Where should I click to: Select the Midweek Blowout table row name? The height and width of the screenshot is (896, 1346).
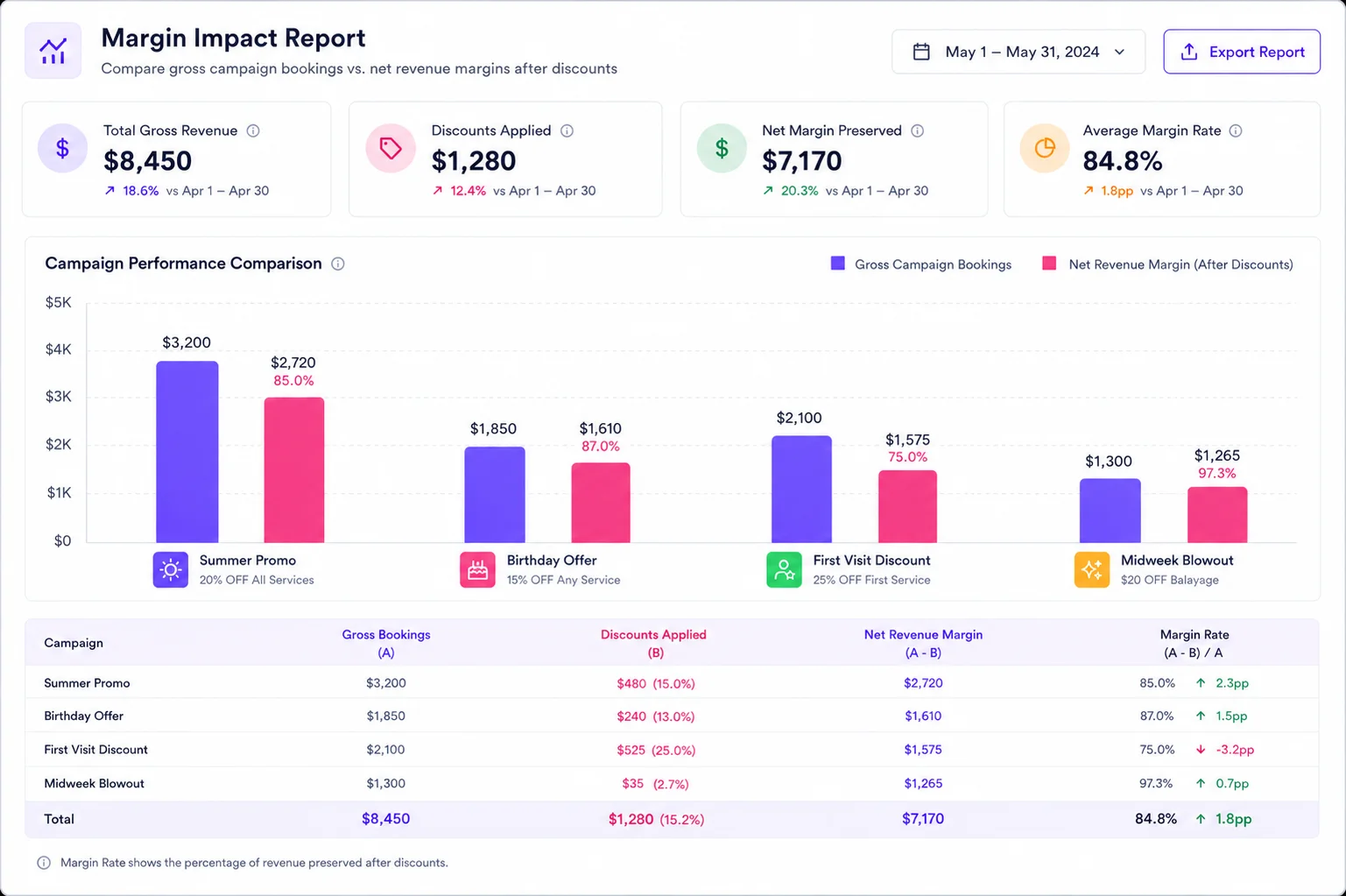click(94, 784)
